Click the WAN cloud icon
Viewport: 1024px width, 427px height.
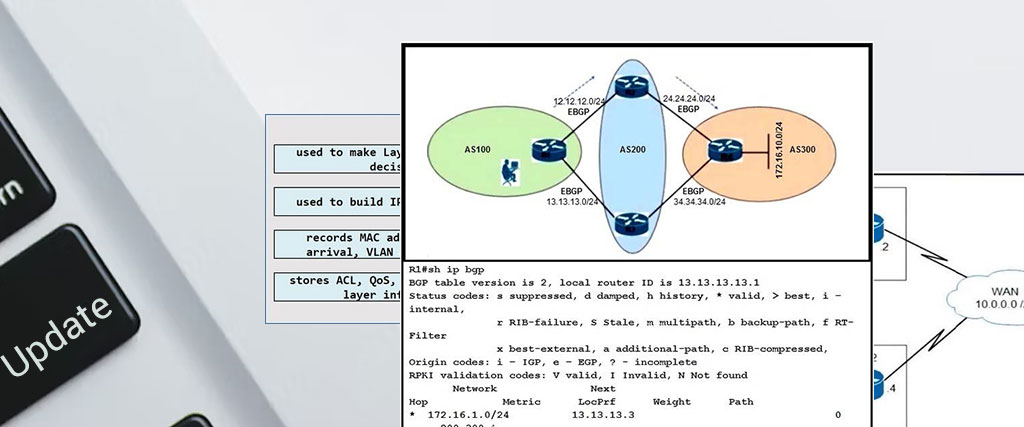(983, 298)
